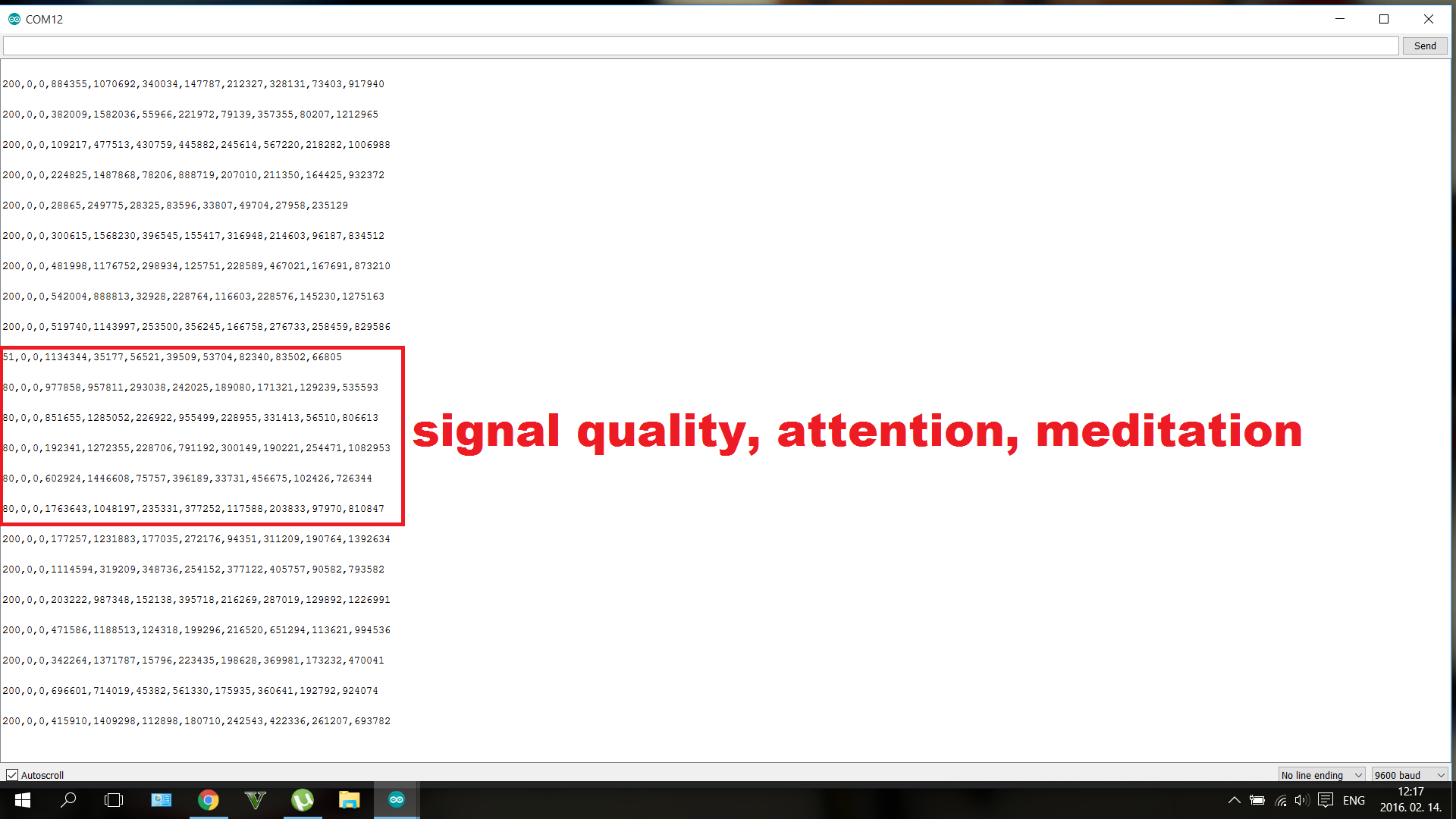
Task: Click the taskbar search icon
Action: click(x=68, y=800)
